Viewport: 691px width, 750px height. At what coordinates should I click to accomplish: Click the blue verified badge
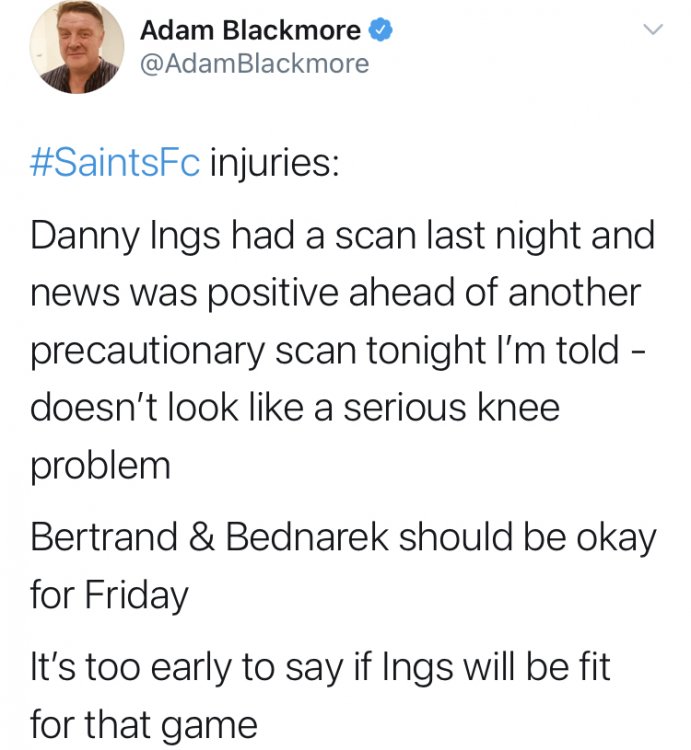point(380,31)
